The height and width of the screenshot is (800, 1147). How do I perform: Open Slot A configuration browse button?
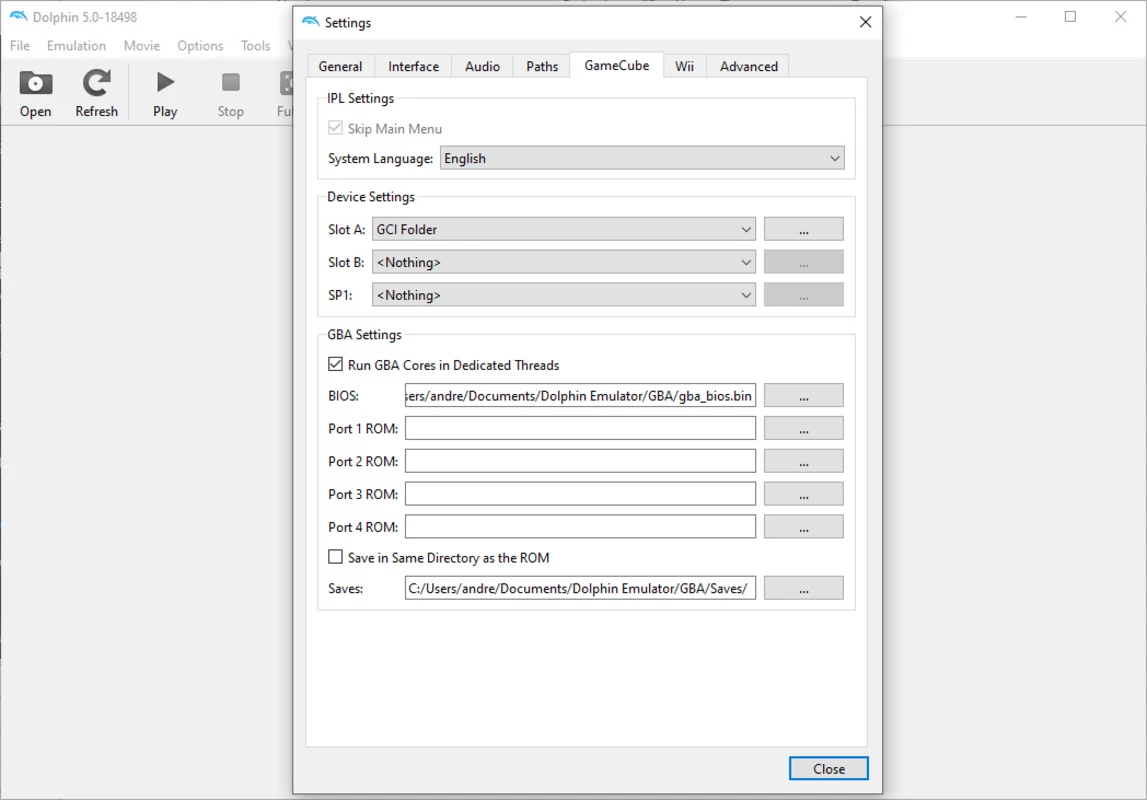pos(803,230)
